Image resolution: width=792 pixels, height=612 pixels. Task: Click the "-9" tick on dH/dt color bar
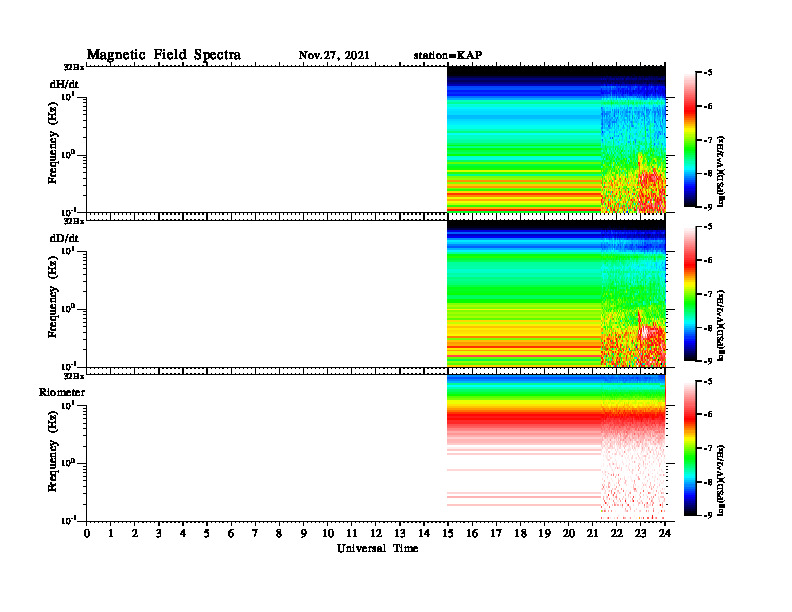click(x=708, y=207)
